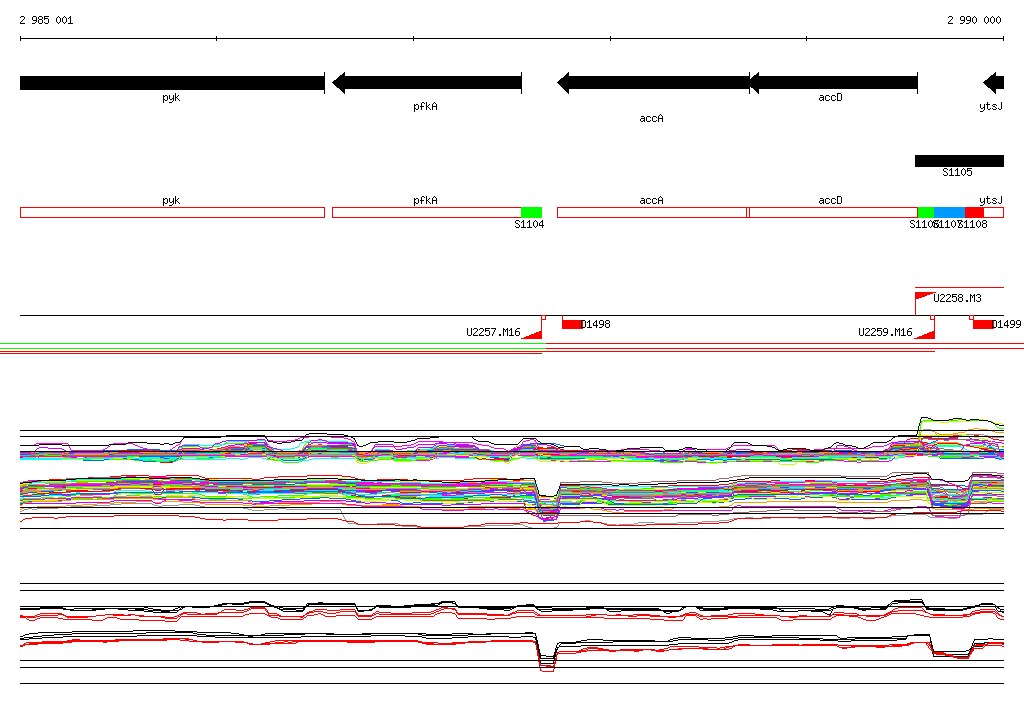The image size is (1024, 714).
Task: Click the end coordinate 2 990 000
Action: [x=974, y=20]
